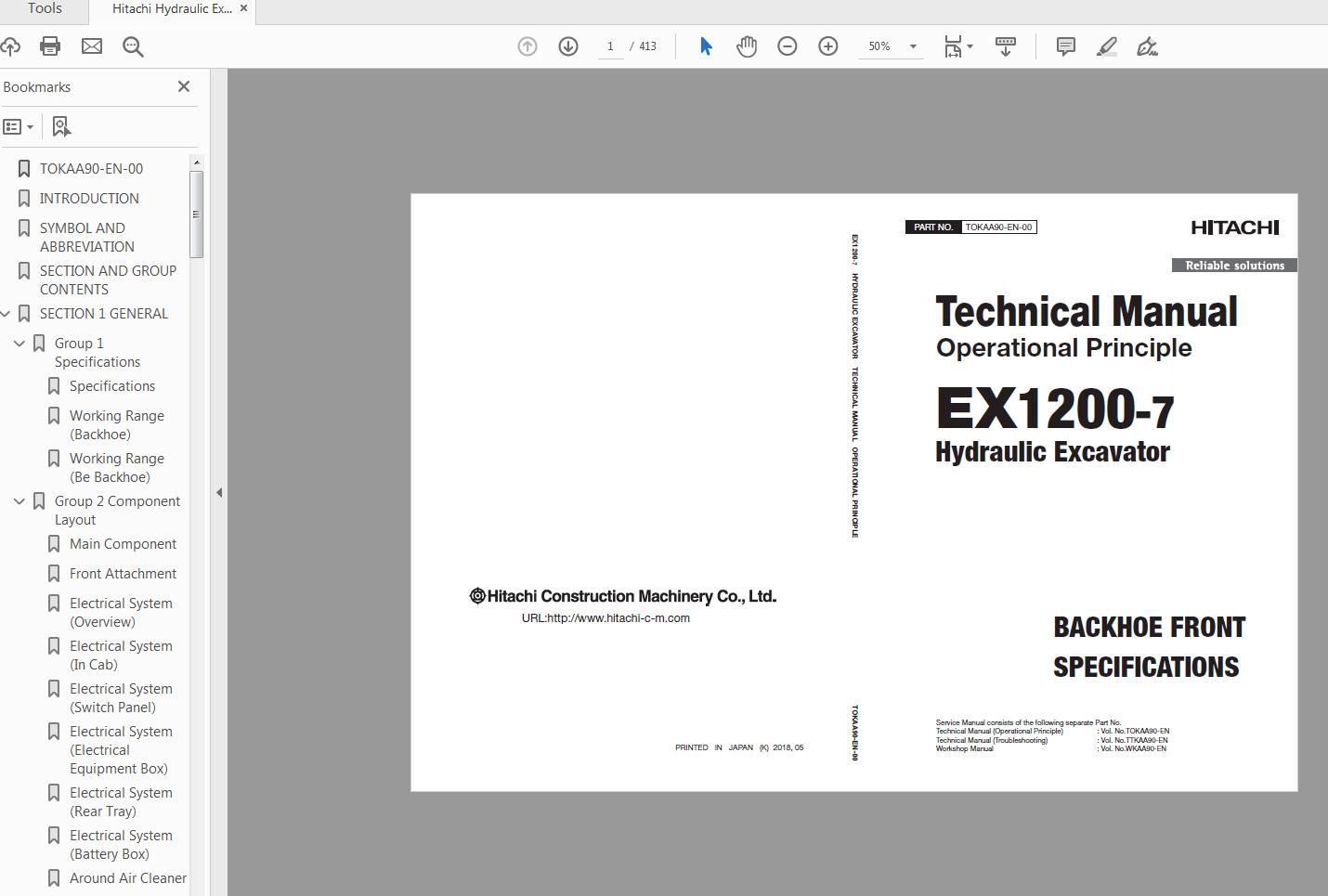Viewport: 1328px width, 896px height.
Task: Open the Front Attachment bookmark
Action: pos(123,574)
